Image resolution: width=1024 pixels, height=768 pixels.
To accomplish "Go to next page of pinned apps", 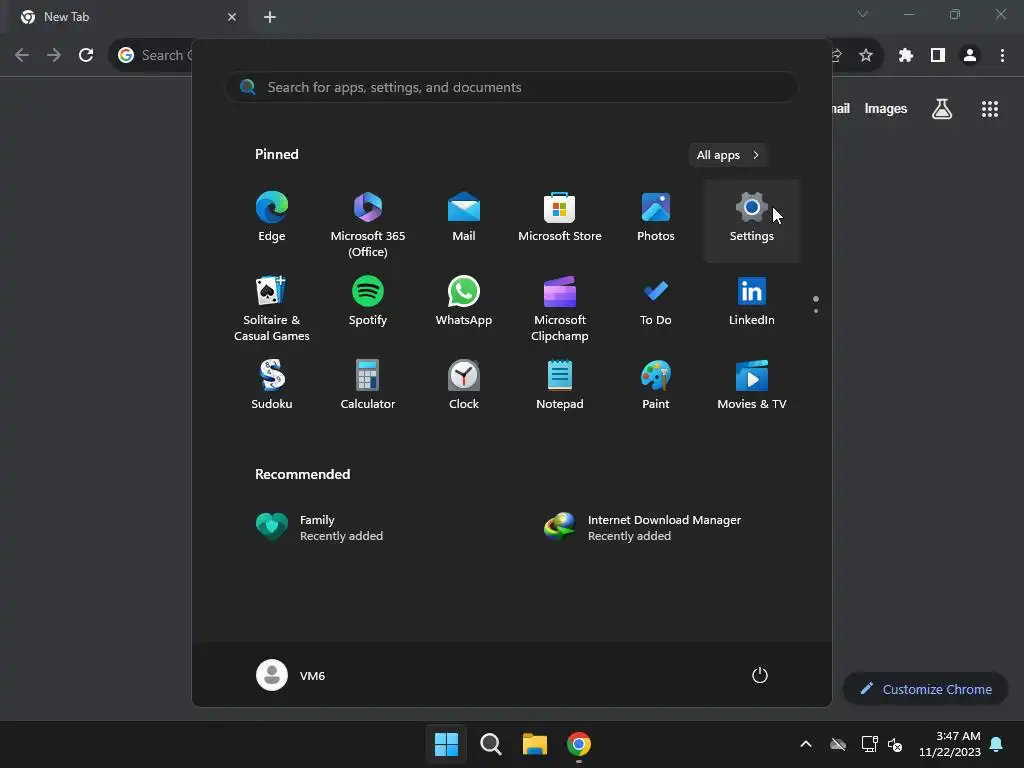I will click(816, 311).
